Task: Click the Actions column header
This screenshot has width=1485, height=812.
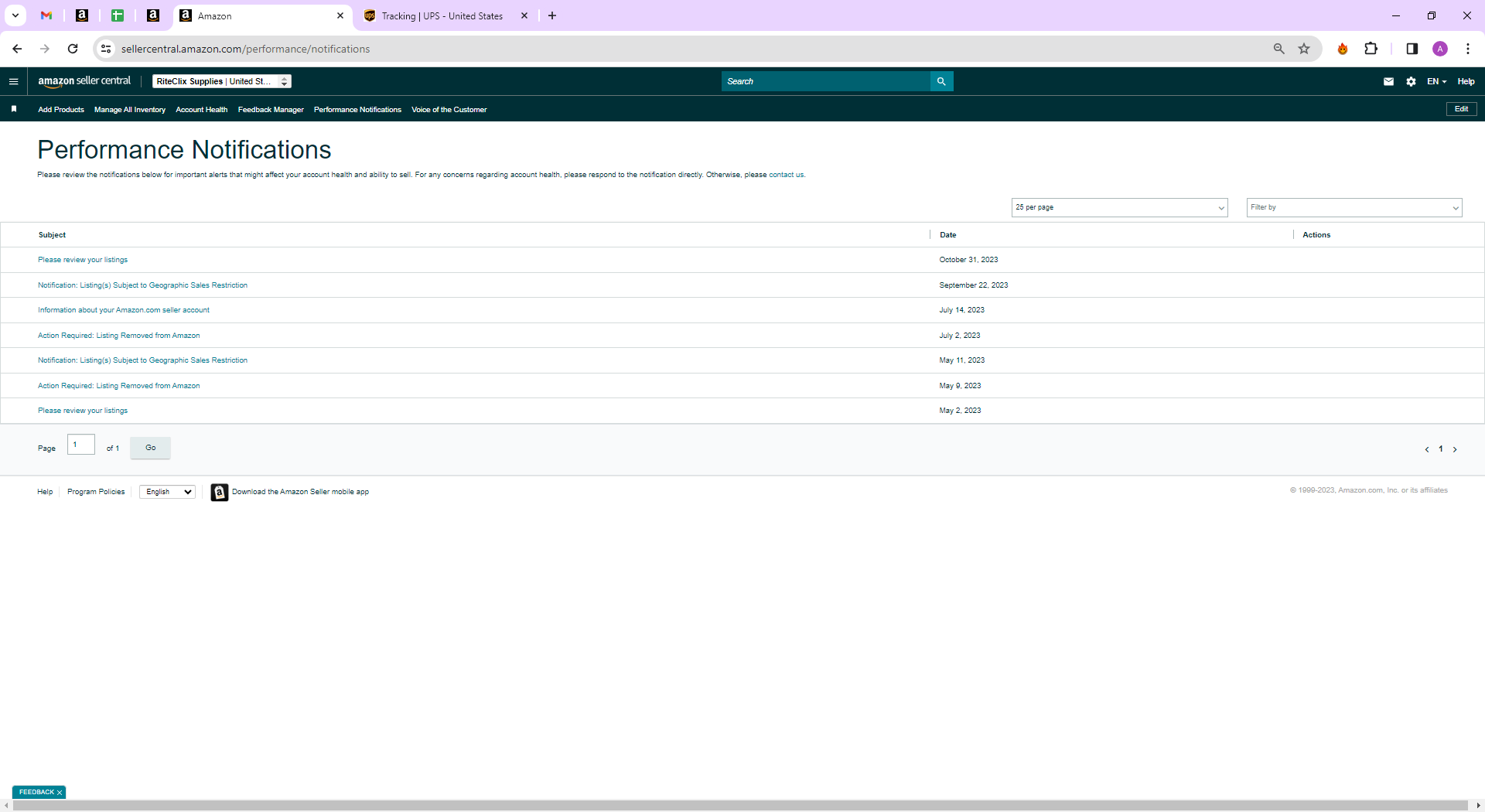Action: pos(1316,235)
